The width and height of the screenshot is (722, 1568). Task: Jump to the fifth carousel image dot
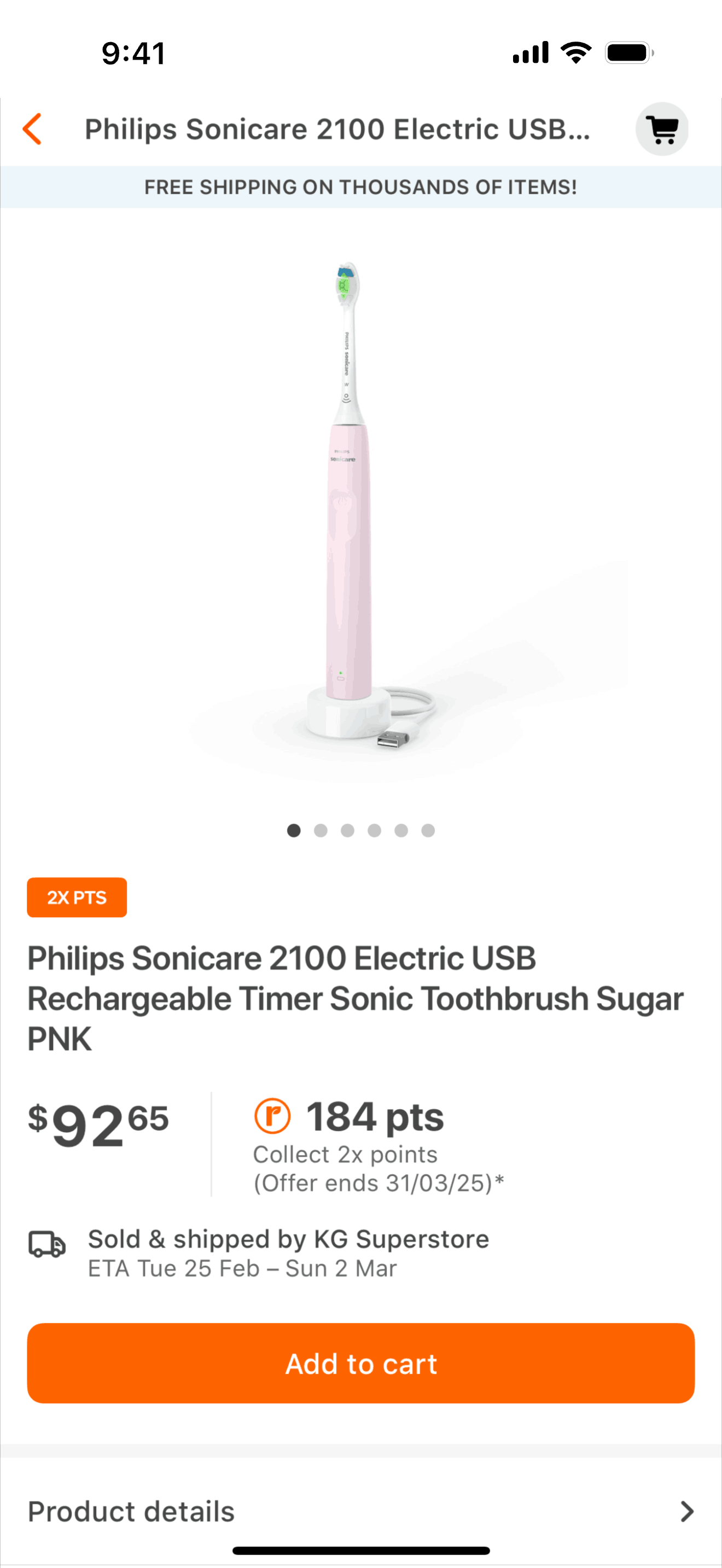pos(401,830)
